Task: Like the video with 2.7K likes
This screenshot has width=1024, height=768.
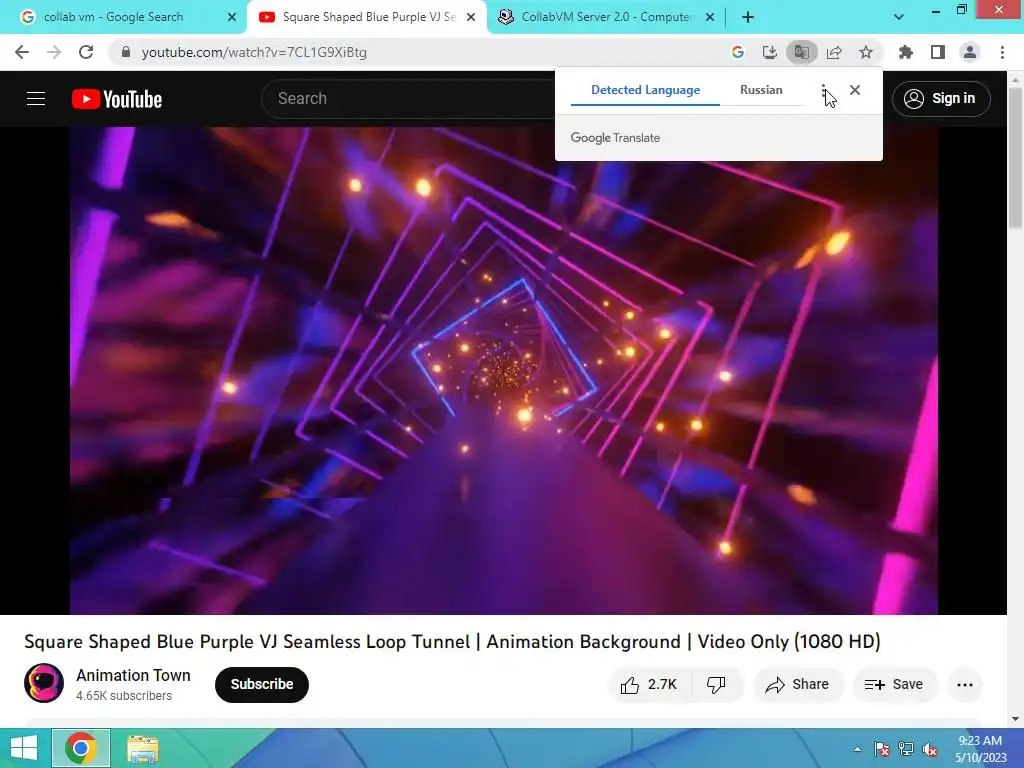Action: 648,684
